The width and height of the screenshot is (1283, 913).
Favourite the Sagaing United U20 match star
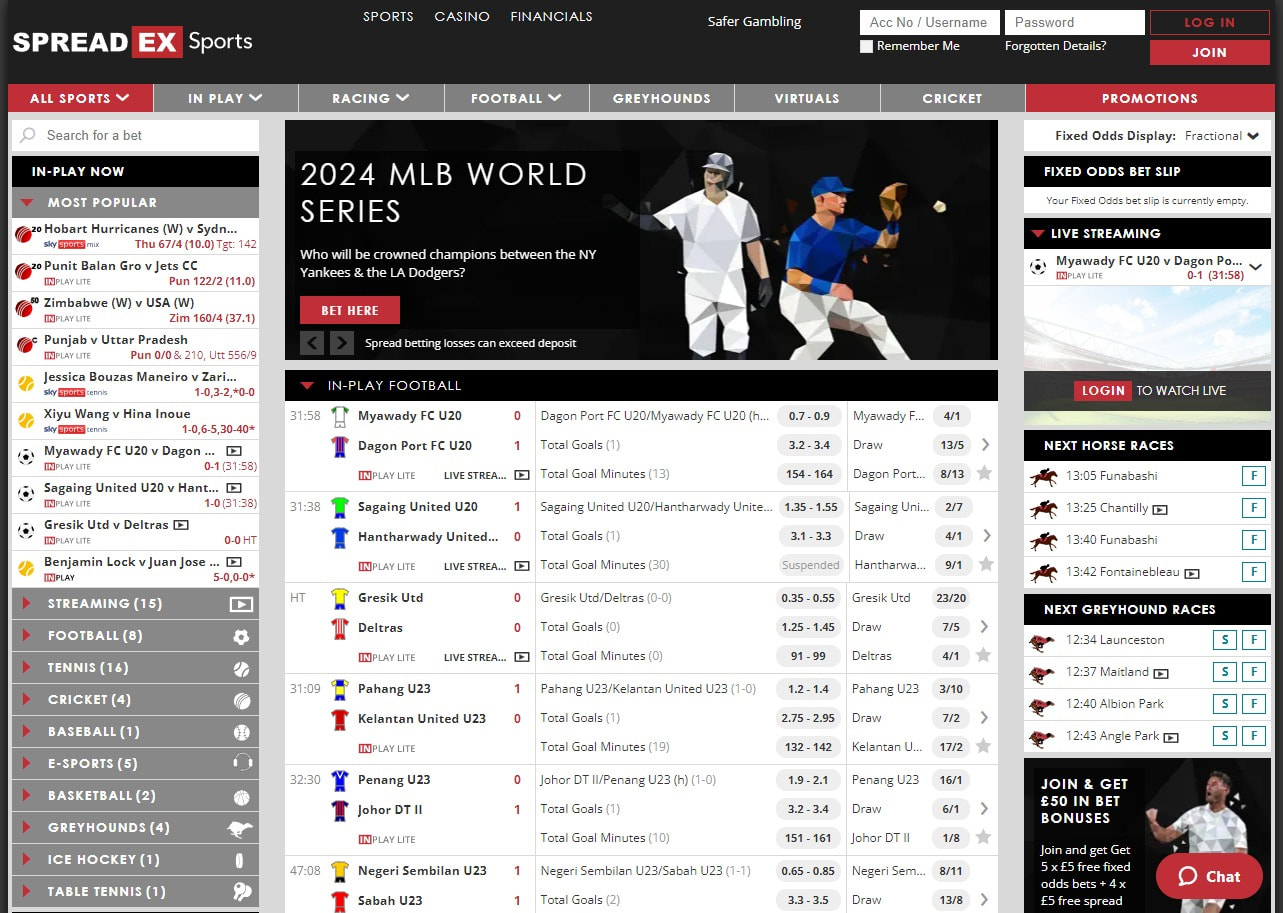click(x=986, y=564)
